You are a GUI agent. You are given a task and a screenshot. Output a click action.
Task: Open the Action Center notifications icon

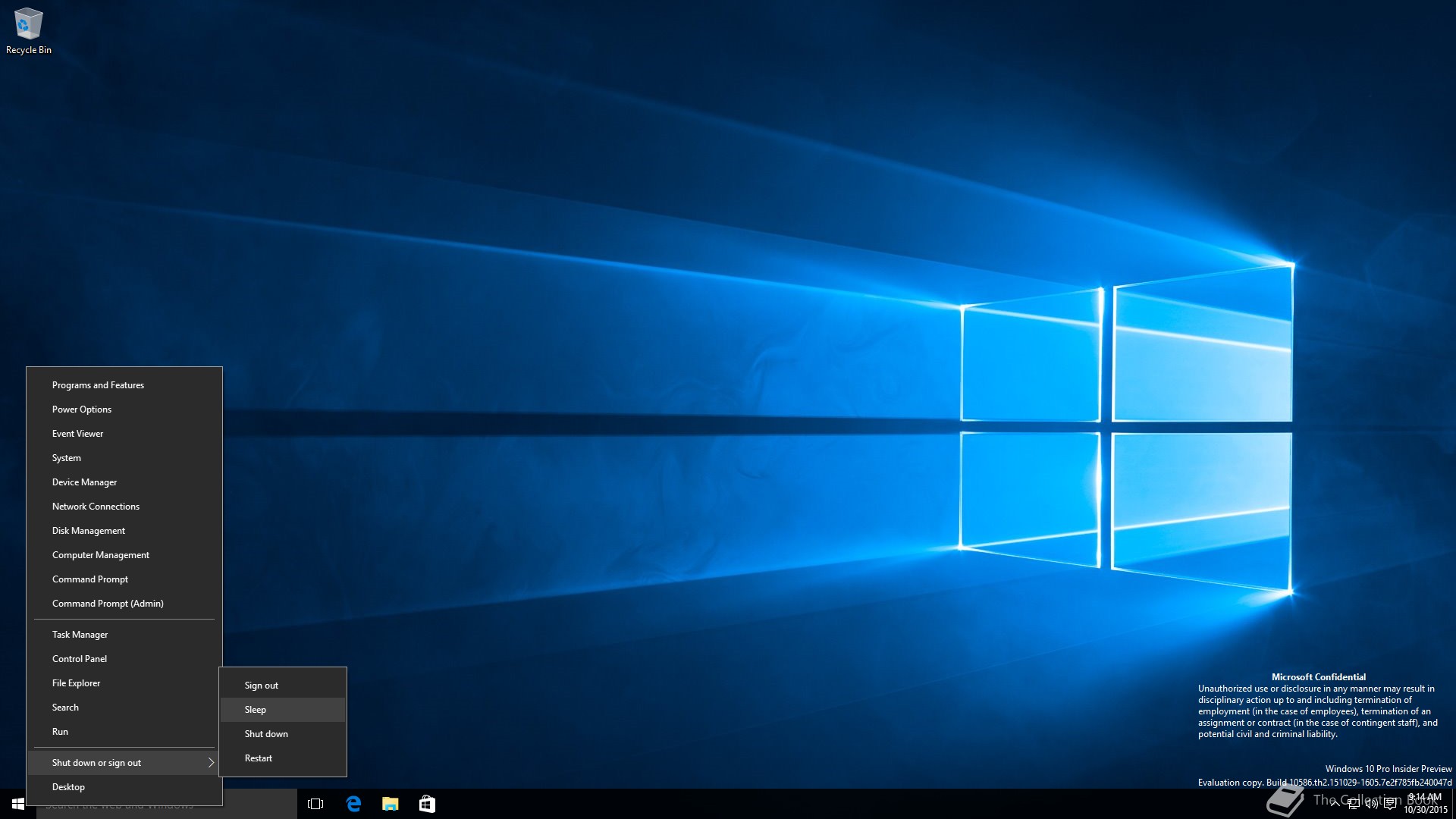coord(1389,804)
